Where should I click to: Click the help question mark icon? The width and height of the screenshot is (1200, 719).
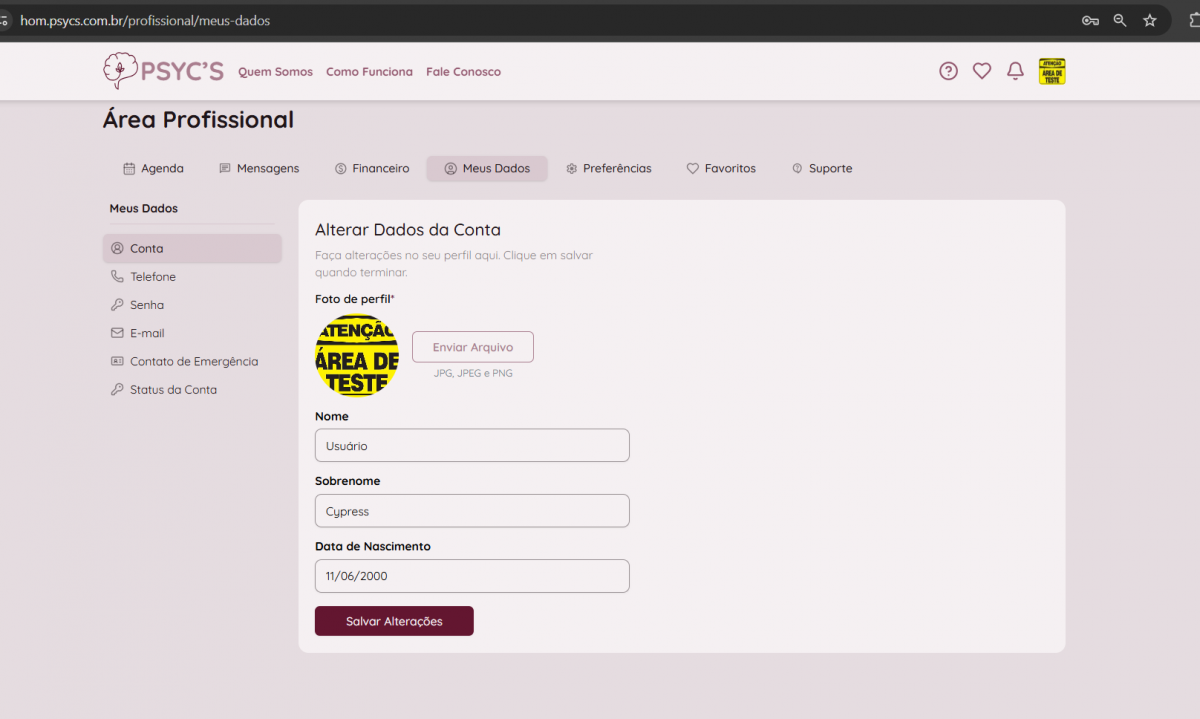coord(948,71)
